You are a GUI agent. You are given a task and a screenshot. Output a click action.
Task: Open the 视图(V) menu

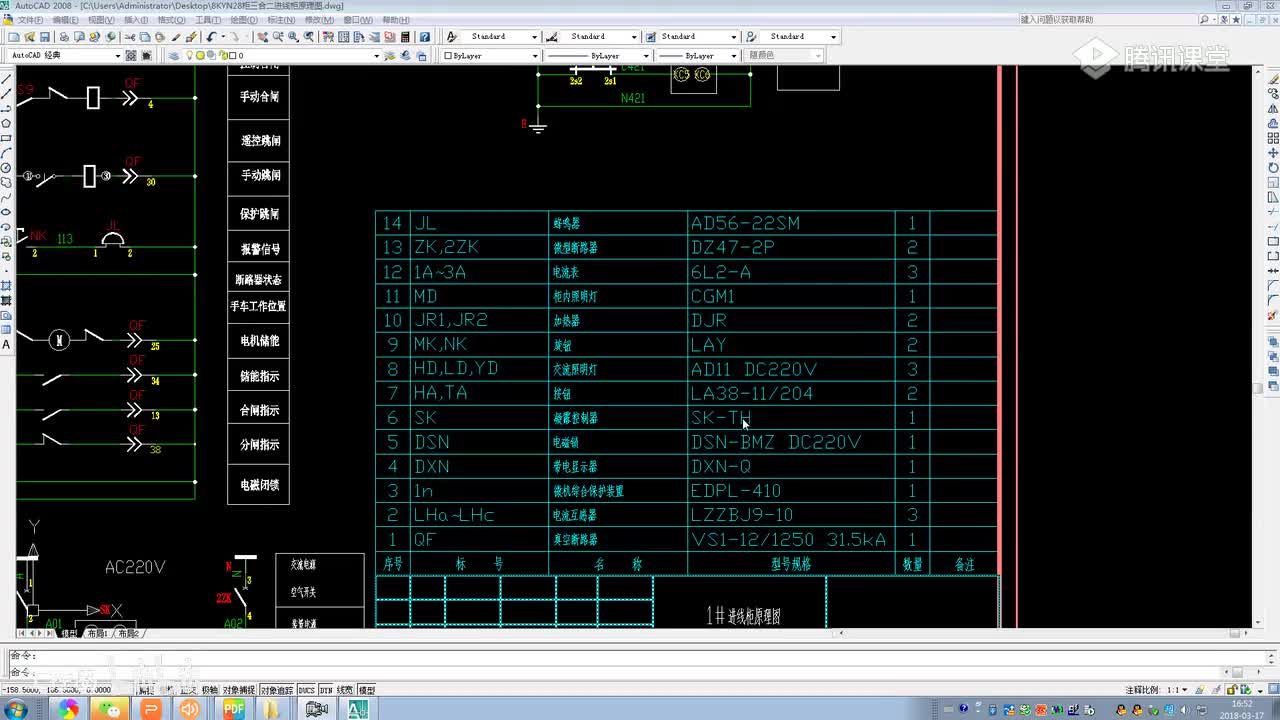[x=100, y=20]
